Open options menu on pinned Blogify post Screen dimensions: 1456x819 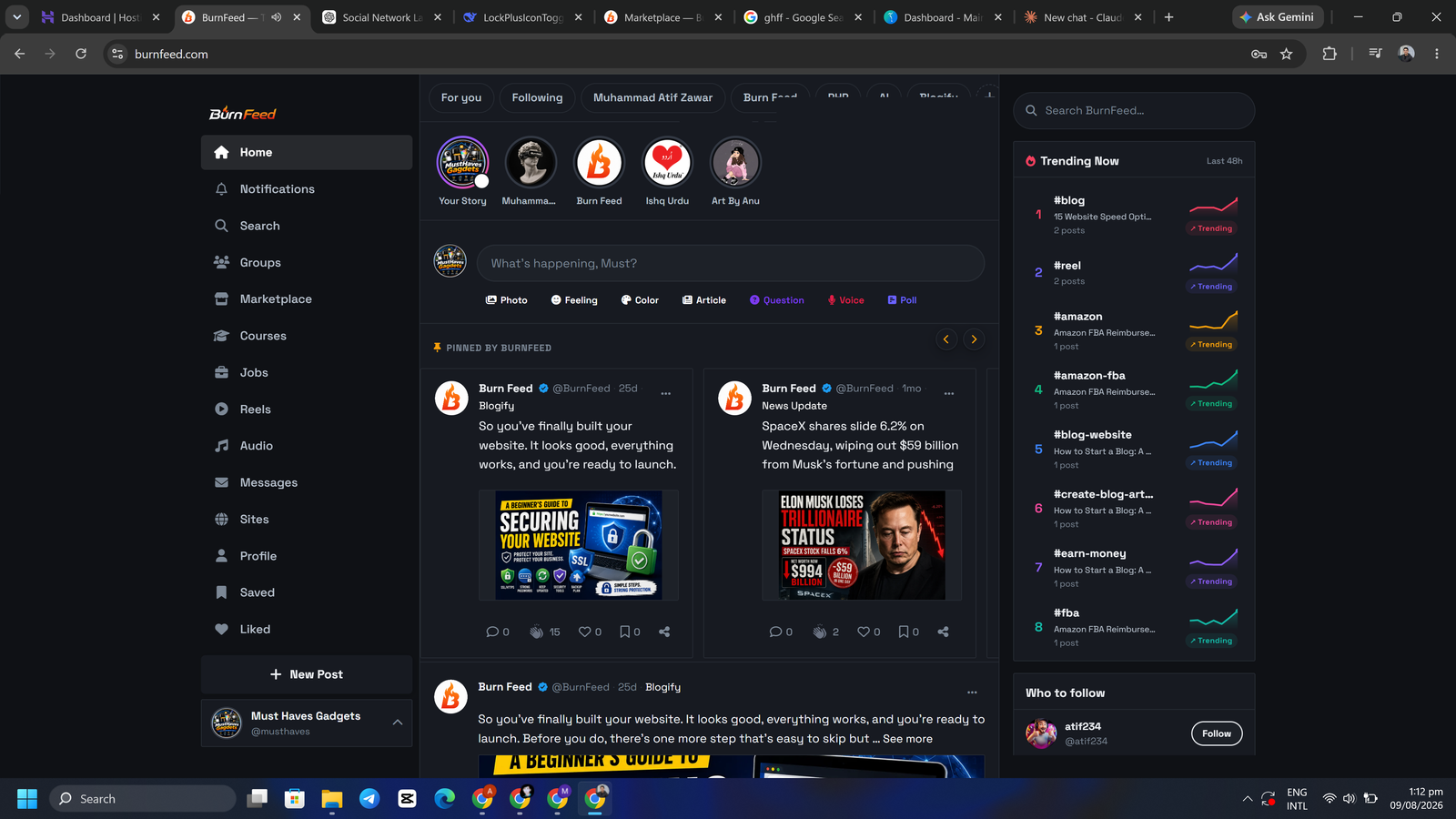click(666, 394)
